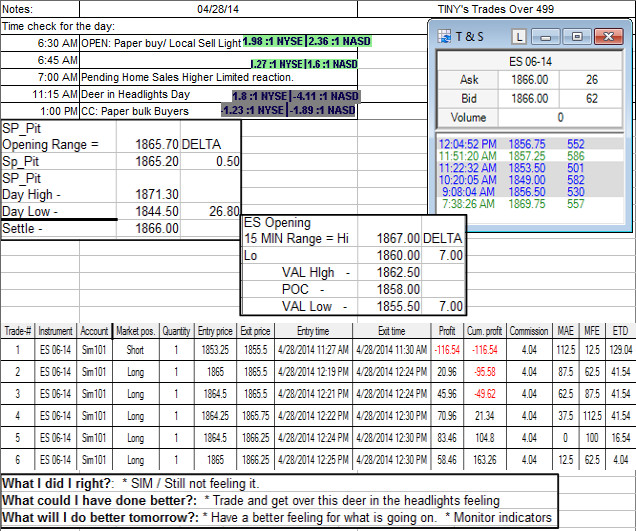
Task: Select the Short market position in trade 1
Action: click(135, 350)
